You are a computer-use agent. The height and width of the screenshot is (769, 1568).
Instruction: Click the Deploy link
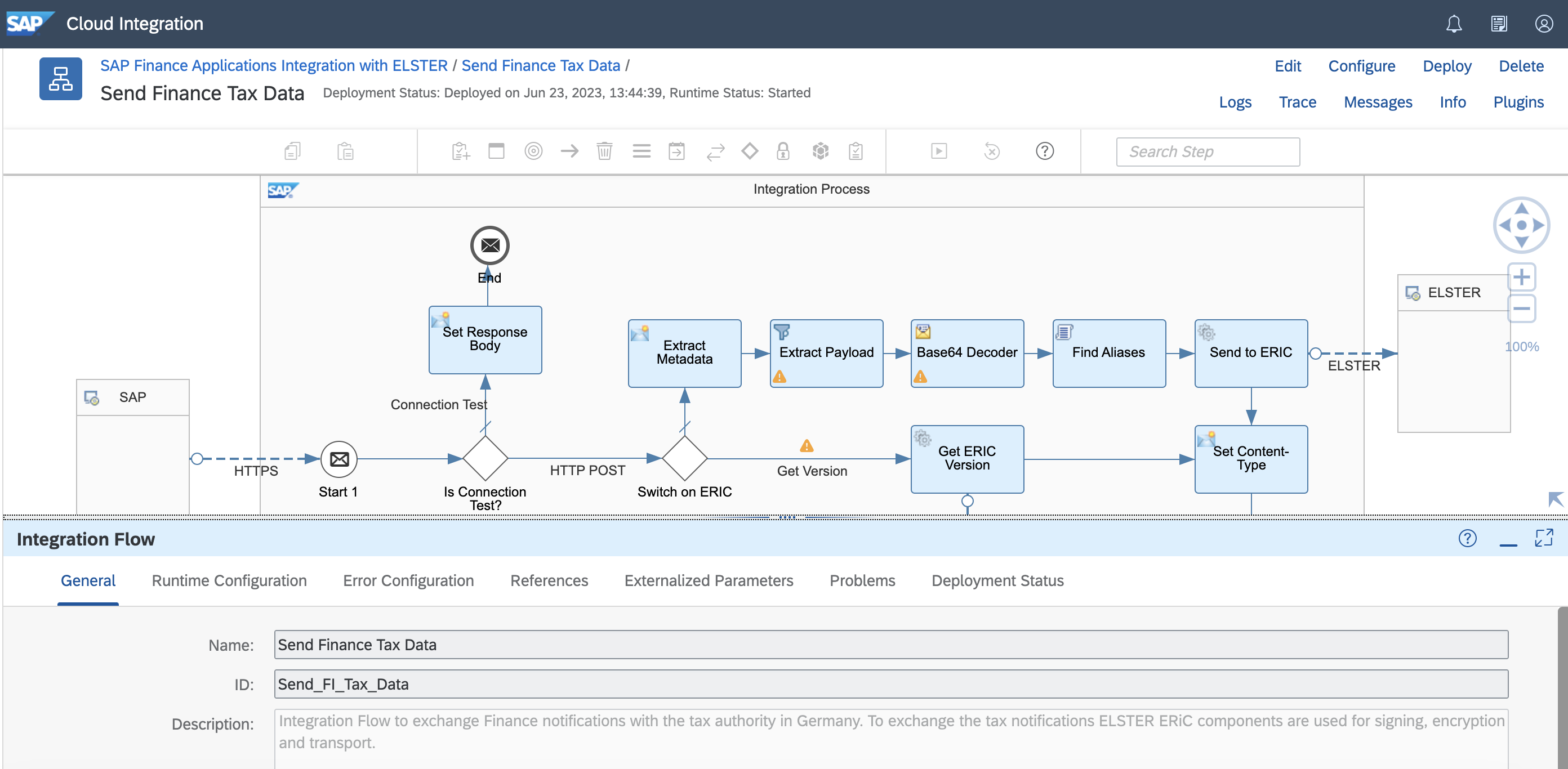[x=1446, y=66]
